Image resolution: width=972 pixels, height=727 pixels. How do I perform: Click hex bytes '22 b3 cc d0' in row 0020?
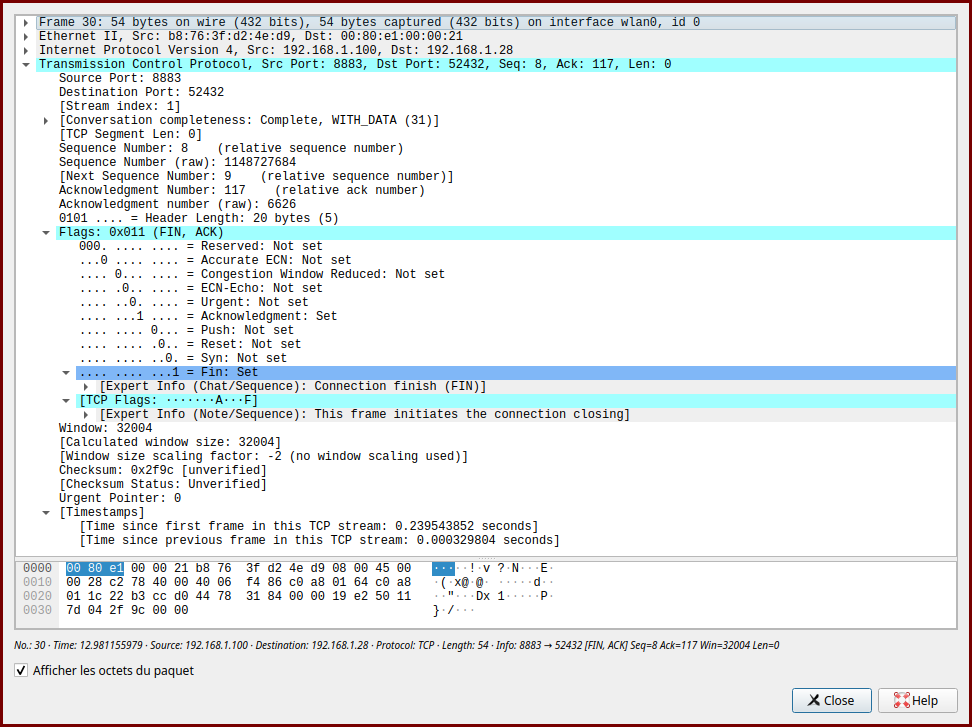[x=138, y=596]
